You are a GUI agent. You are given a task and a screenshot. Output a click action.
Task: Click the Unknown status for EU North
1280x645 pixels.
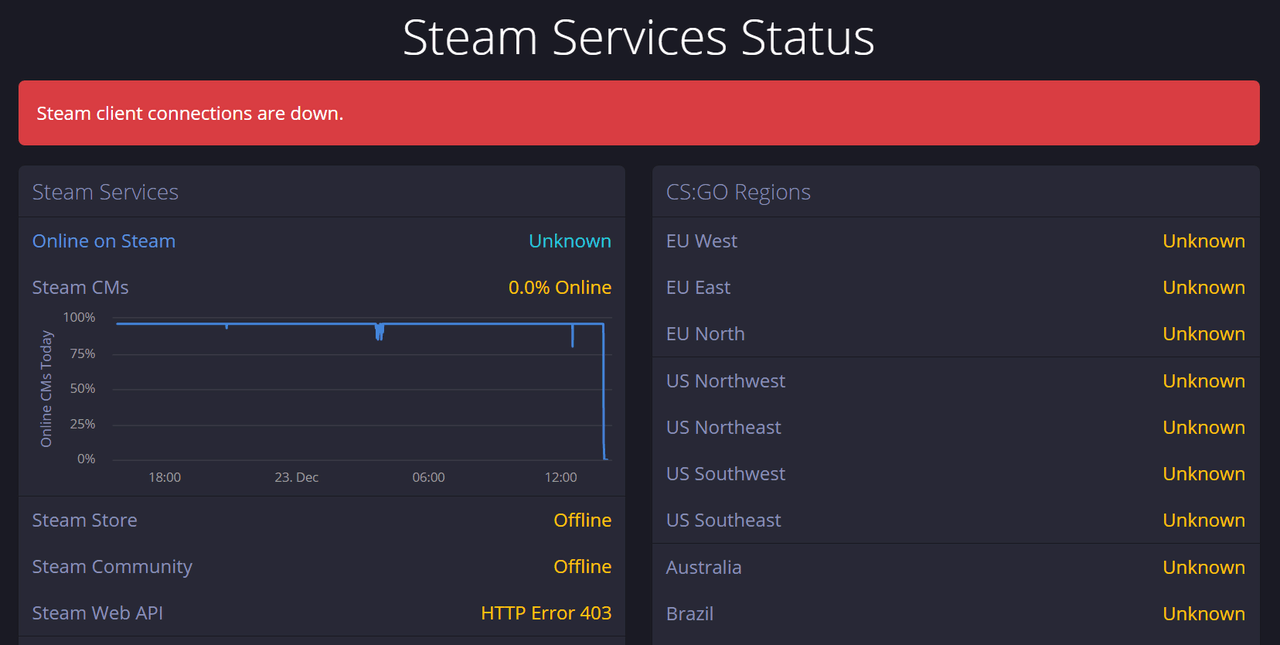point(1204,334)
